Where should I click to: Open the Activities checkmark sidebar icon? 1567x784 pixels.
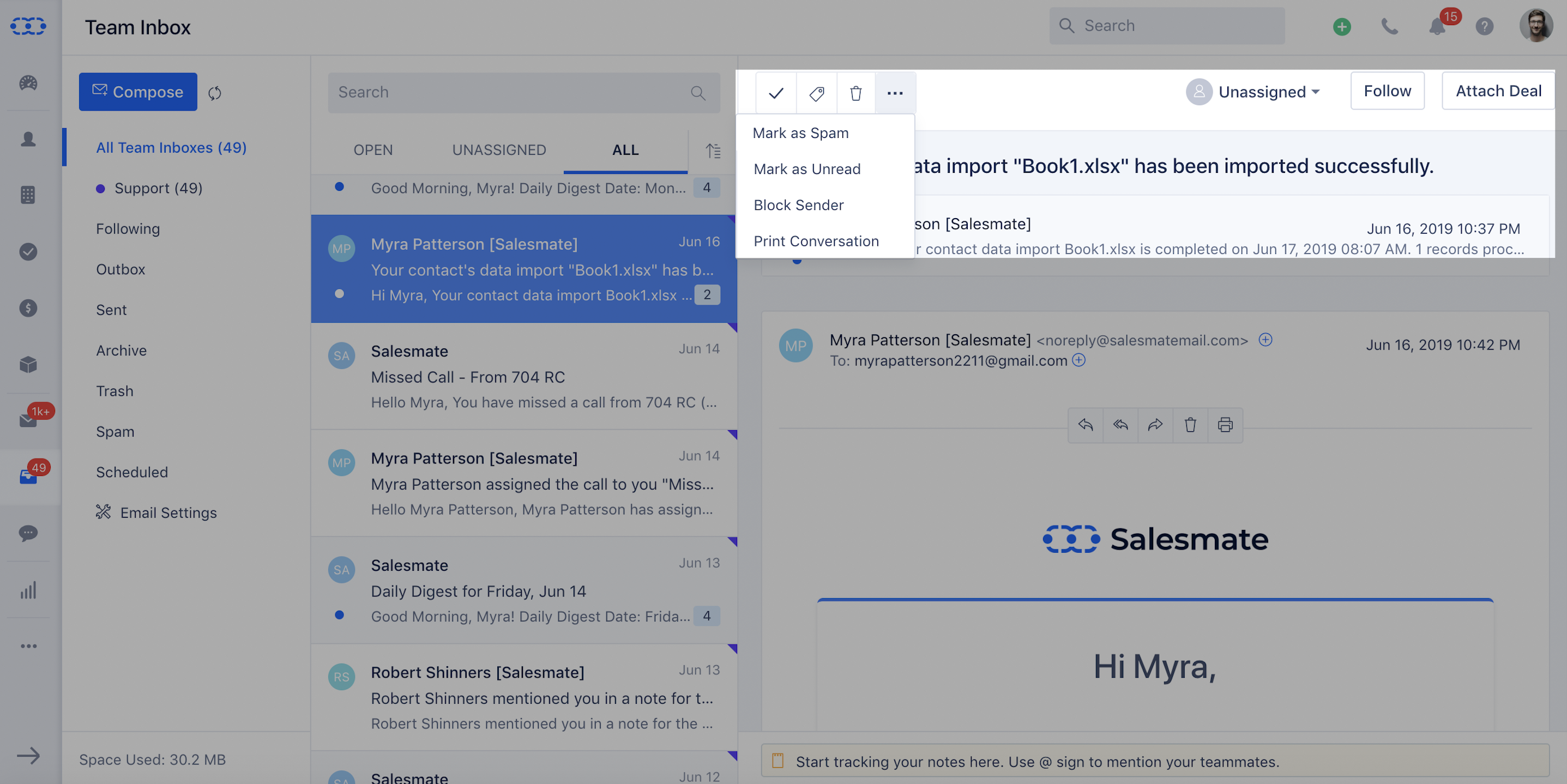[x=28, y=252]
